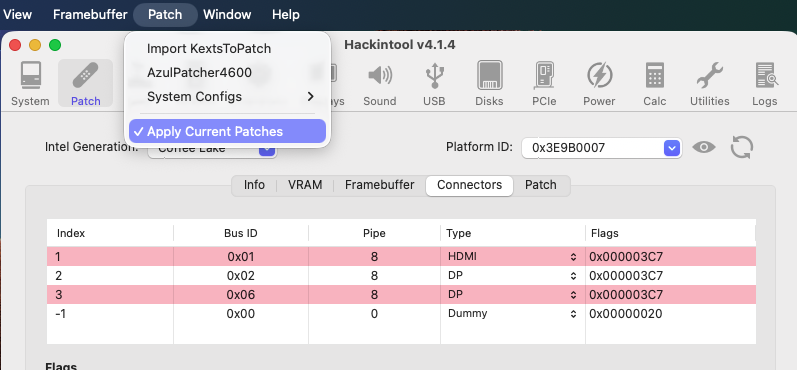797x370 pixels.
Task: Open the Help menu in menu bar
Action: (286, 14)
